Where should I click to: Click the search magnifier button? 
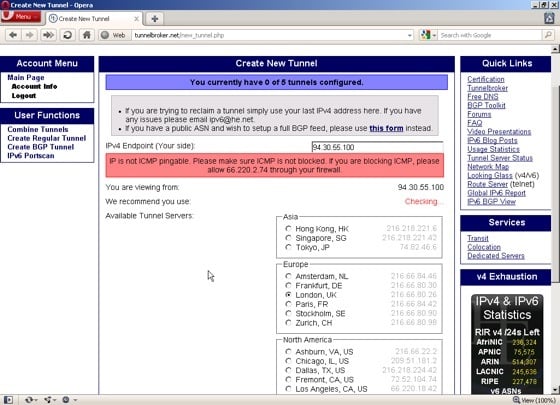[548, 35]
